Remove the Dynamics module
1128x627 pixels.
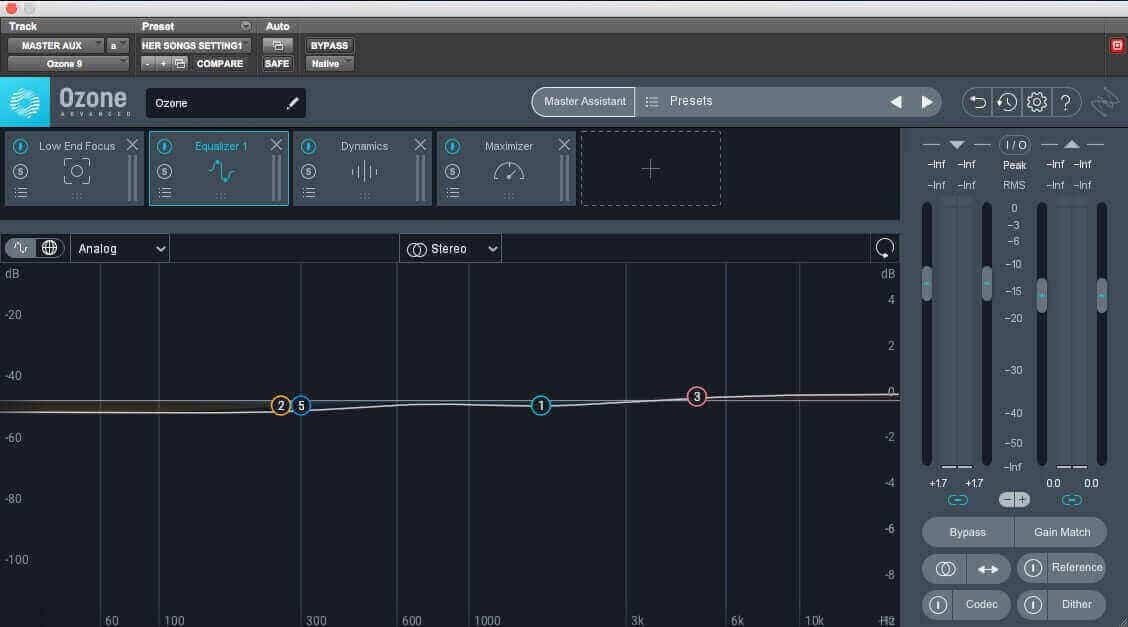click(x=420, y=145)
